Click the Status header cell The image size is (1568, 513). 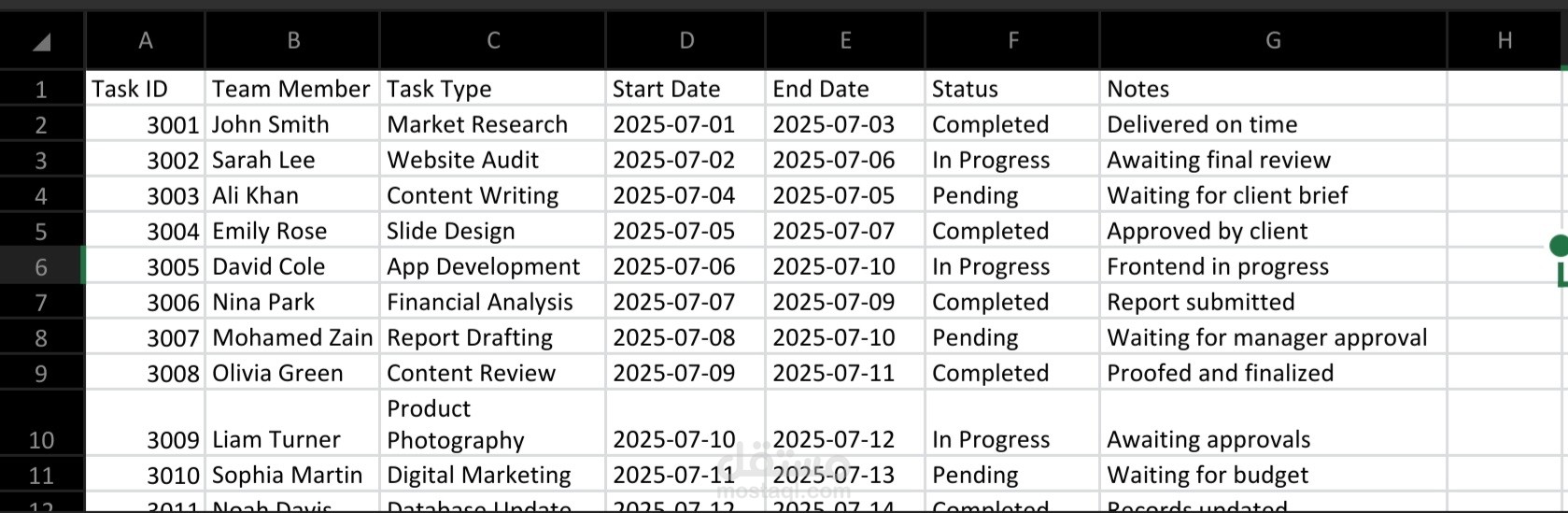1012,89
